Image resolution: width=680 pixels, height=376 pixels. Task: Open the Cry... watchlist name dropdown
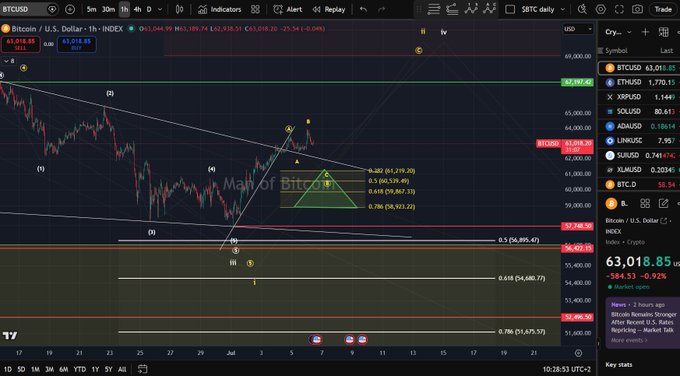coord(619,32)
